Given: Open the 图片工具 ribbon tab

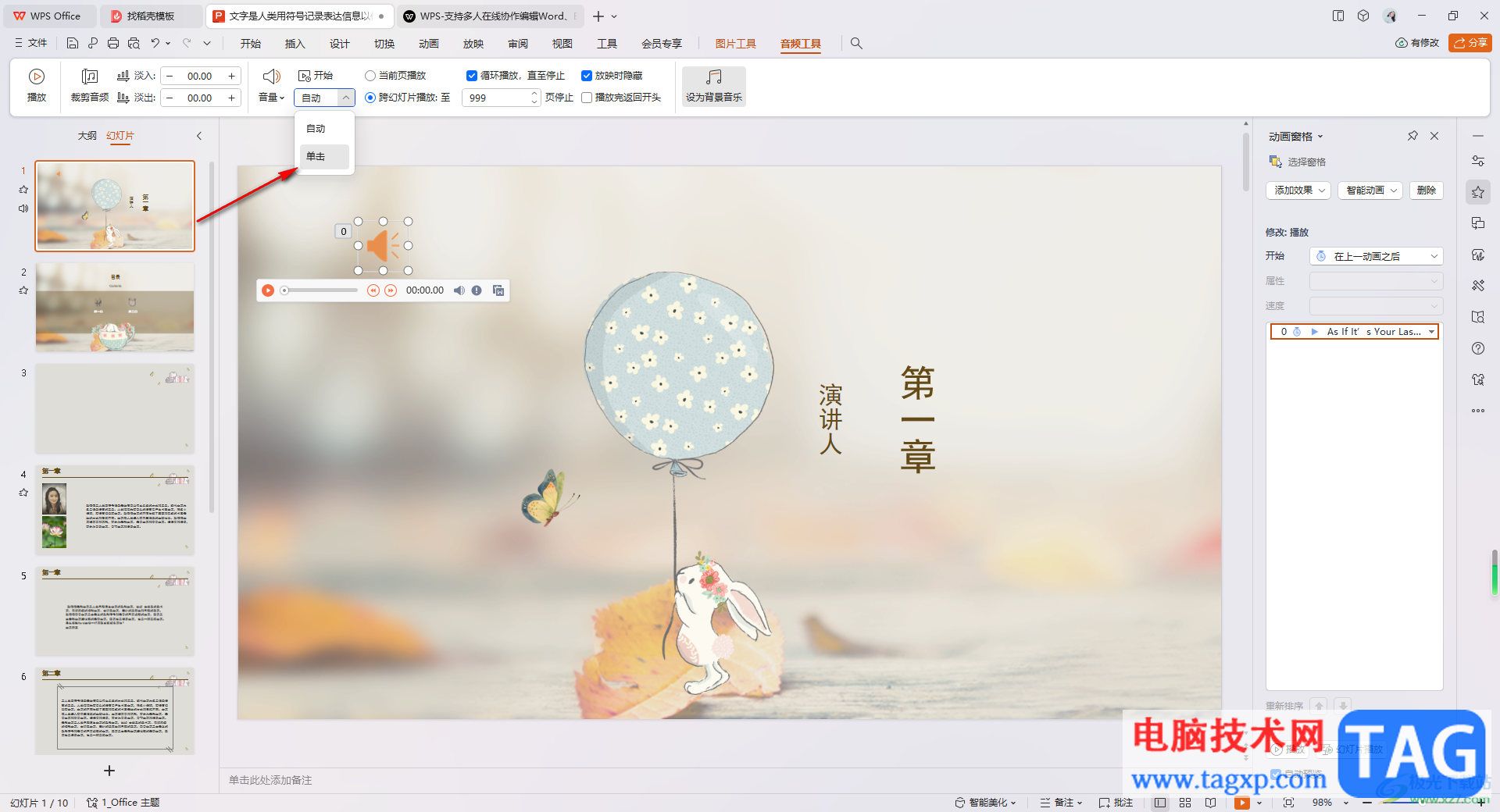Looking at the screenshot, I should pyautogui.click(x=736, y=44).
